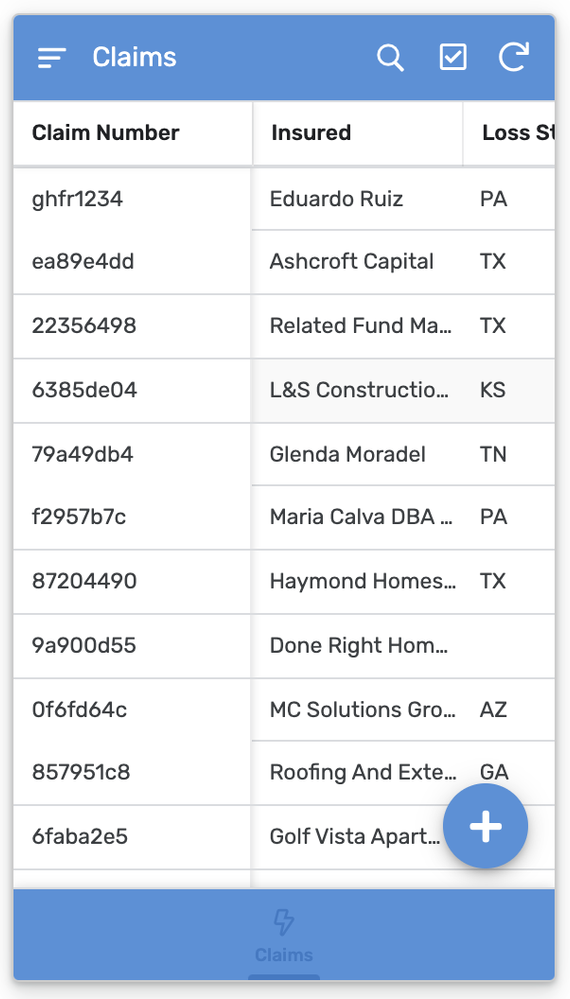
Task: Tap the floating plus add button
Action: point(485,826)
